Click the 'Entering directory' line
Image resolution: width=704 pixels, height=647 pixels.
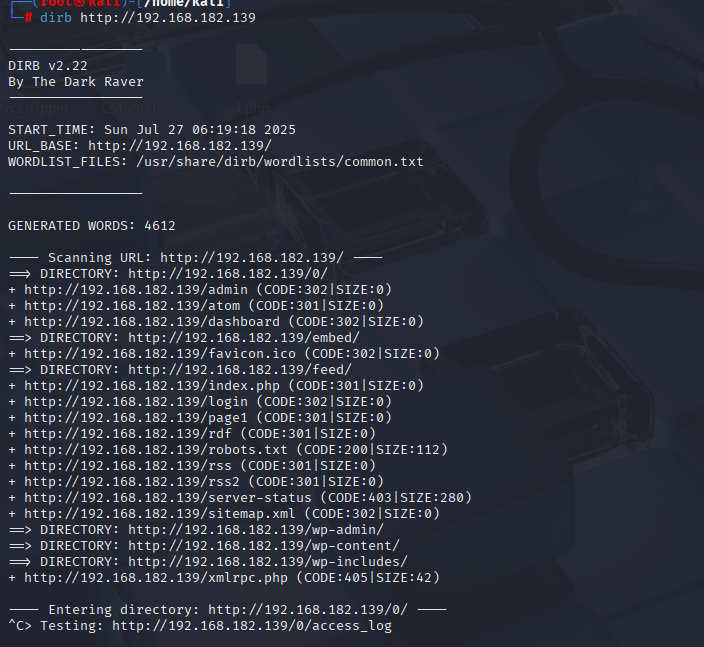click(228, 610)
